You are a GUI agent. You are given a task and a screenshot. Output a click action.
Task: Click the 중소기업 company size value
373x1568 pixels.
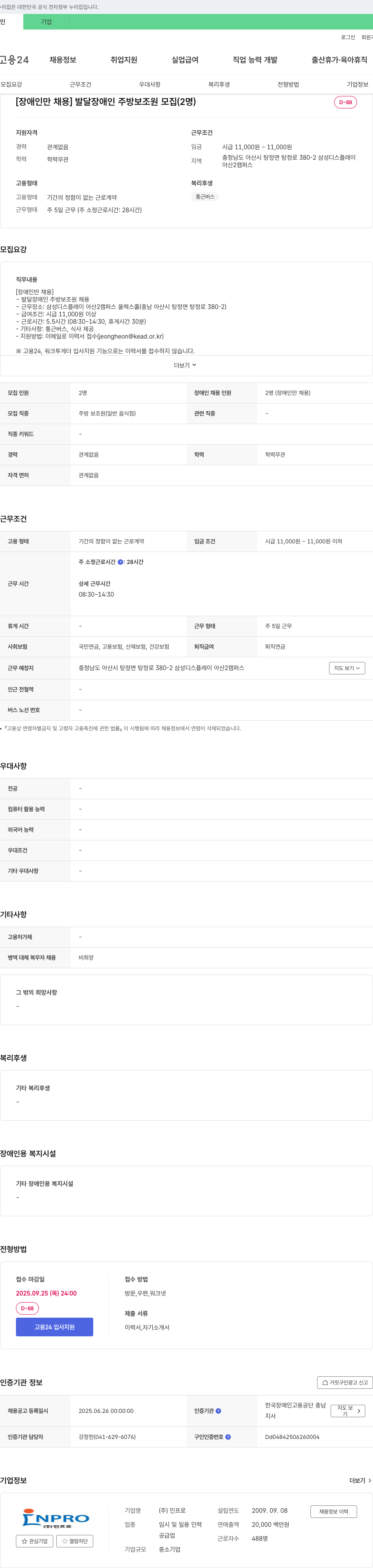coord(169,1549)
